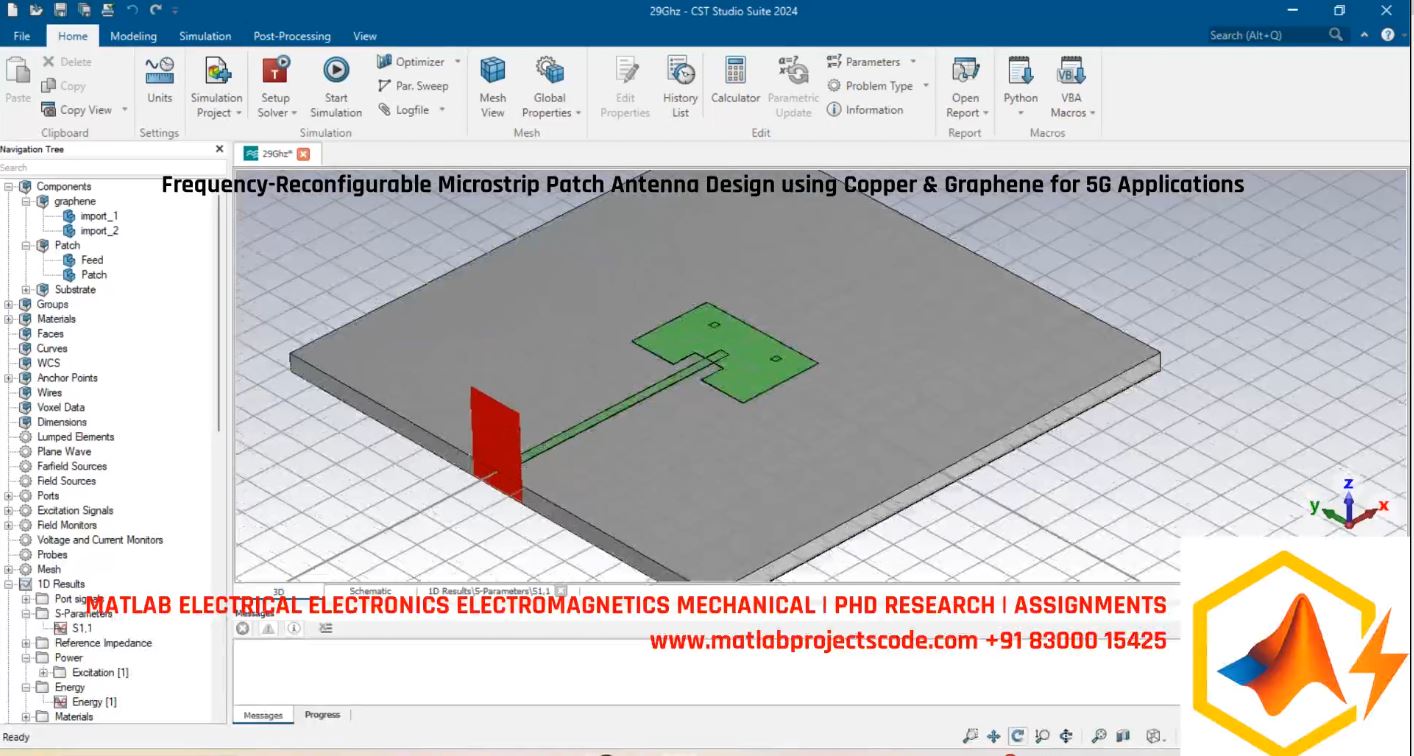Viewport: 1414px width, 756px height.
Task: Click the pan cross-arrows icon in bottom toolbar
Action: coord(994,736)
